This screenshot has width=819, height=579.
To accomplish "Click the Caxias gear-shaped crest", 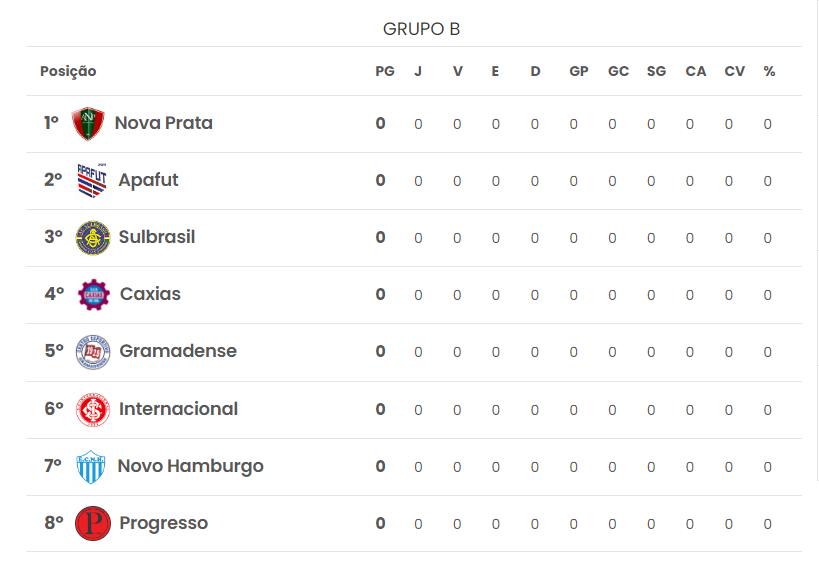I will (93, 294).
